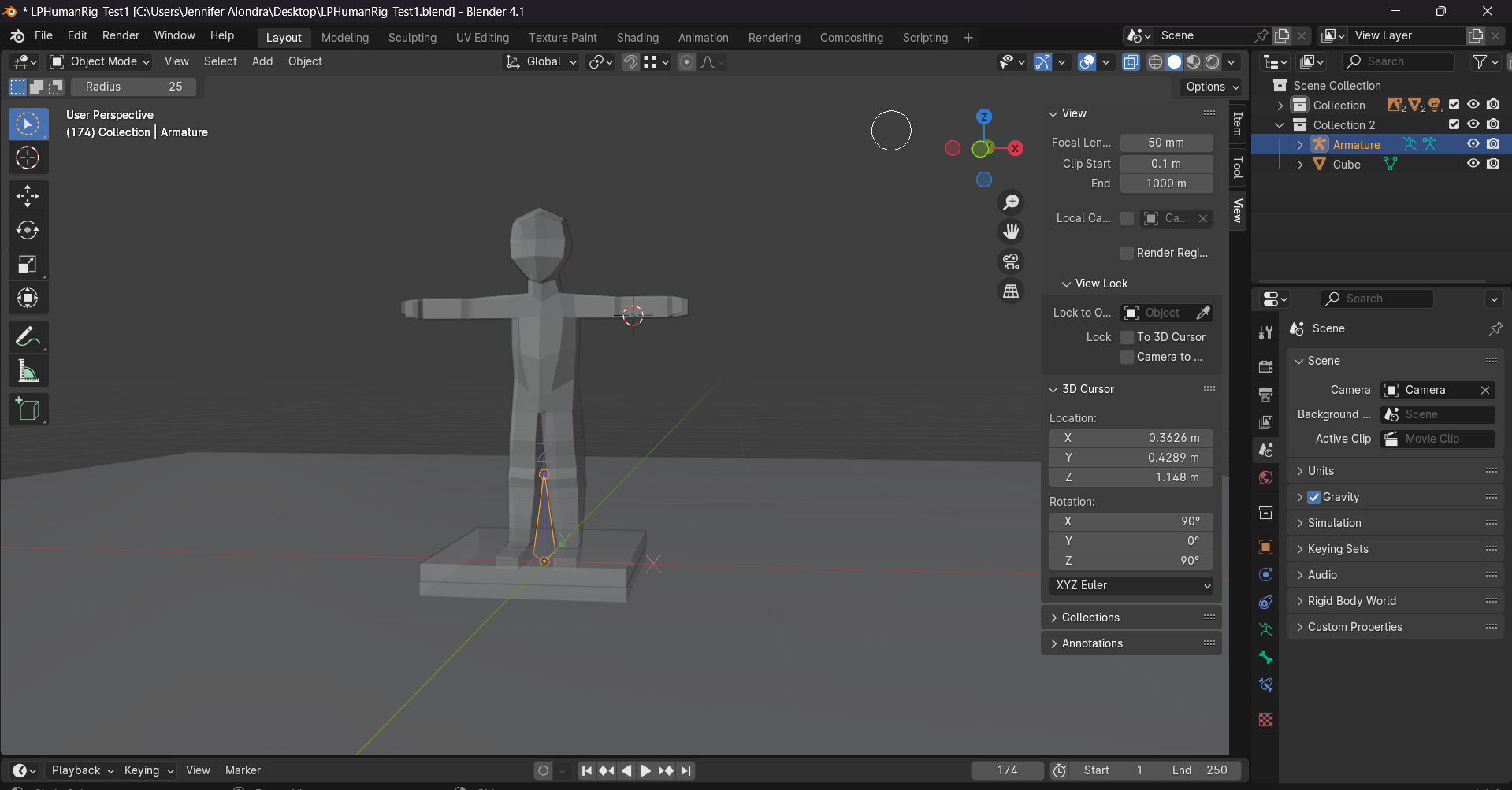Open World properties globe icon

click(x=1265, y=478)
